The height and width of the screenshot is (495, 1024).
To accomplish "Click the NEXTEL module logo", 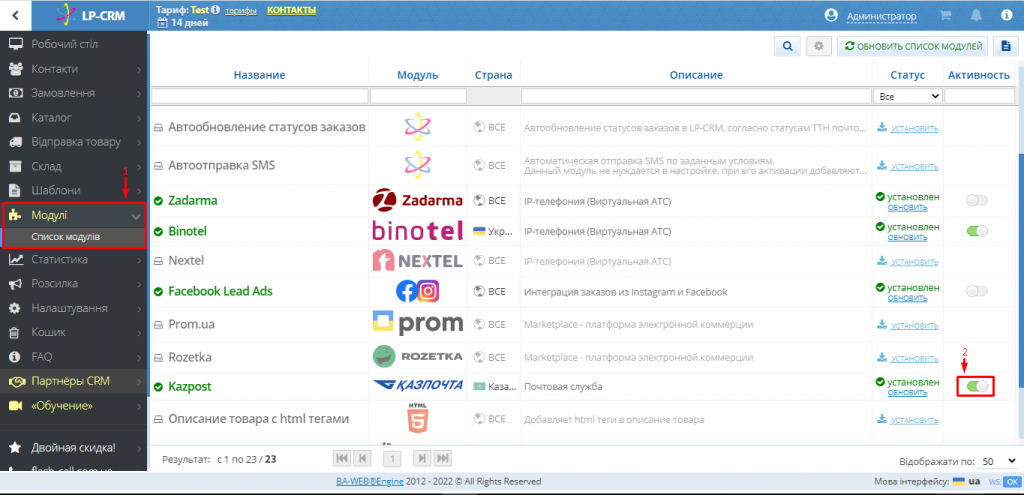I will (x=418, y=261).
